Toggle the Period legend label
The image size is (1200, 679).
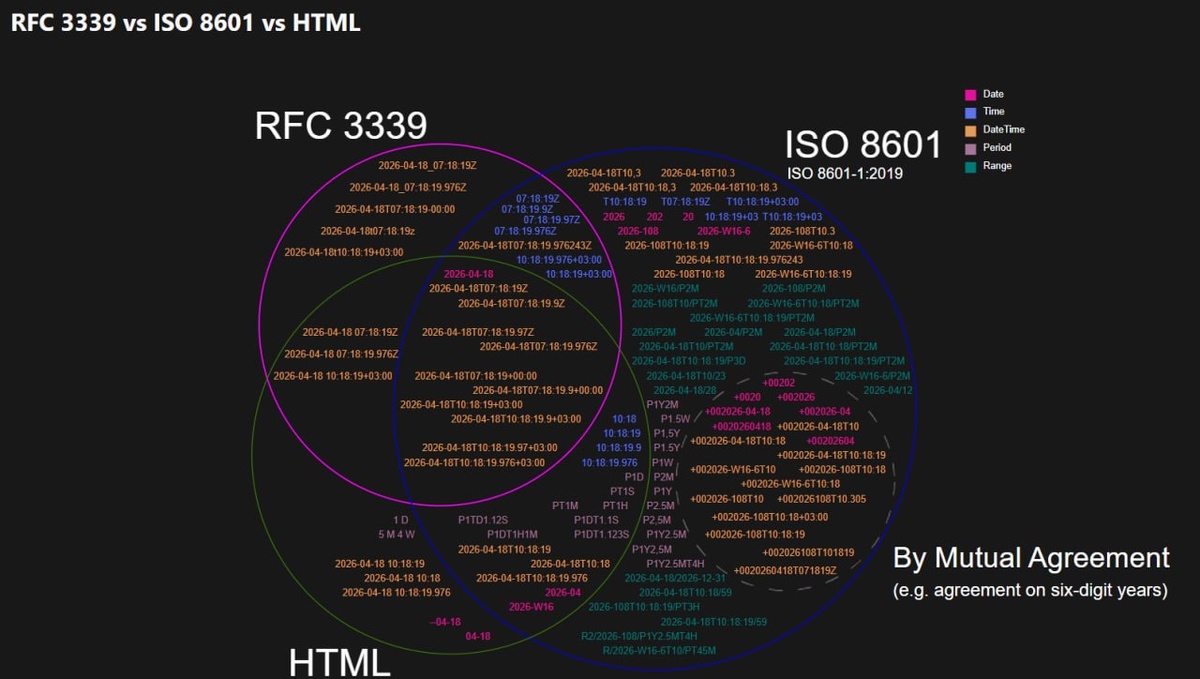tap(998, 148)
